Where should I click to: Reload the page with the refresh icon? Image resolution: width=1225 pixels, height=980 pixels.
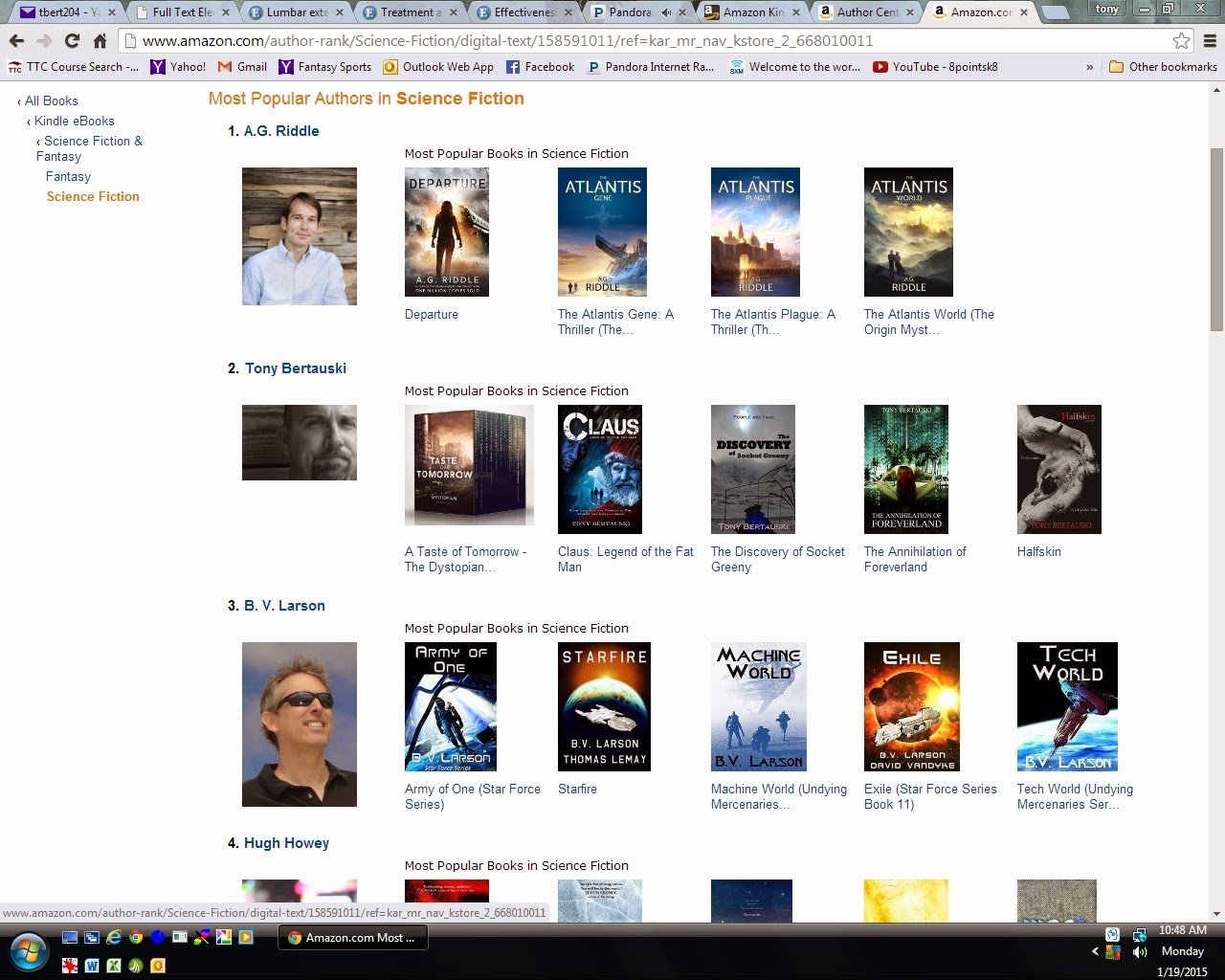pos(72,40)
